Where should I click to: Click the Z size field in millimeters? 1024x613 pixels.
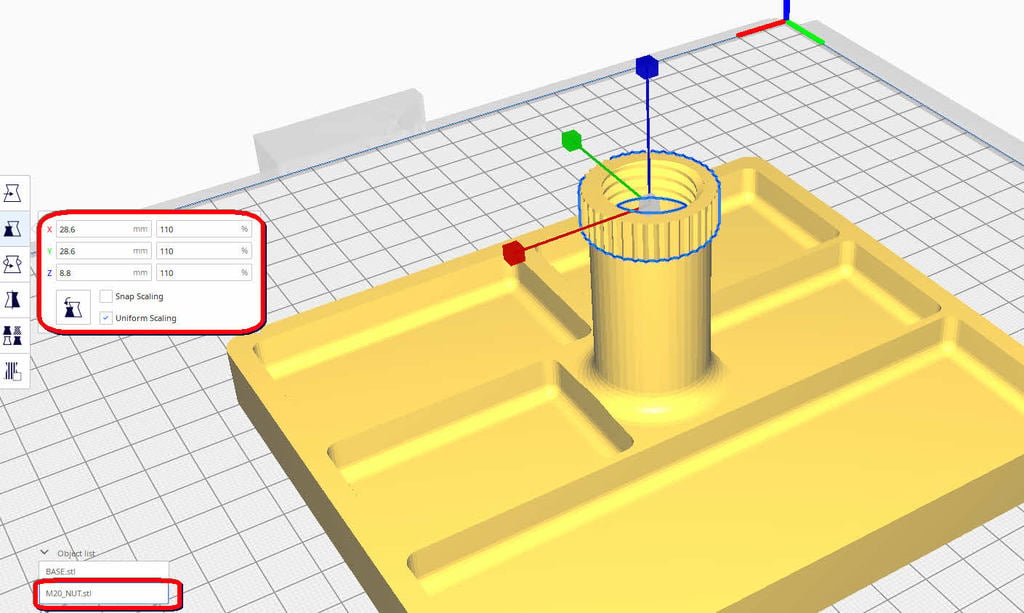pos(104,273)
